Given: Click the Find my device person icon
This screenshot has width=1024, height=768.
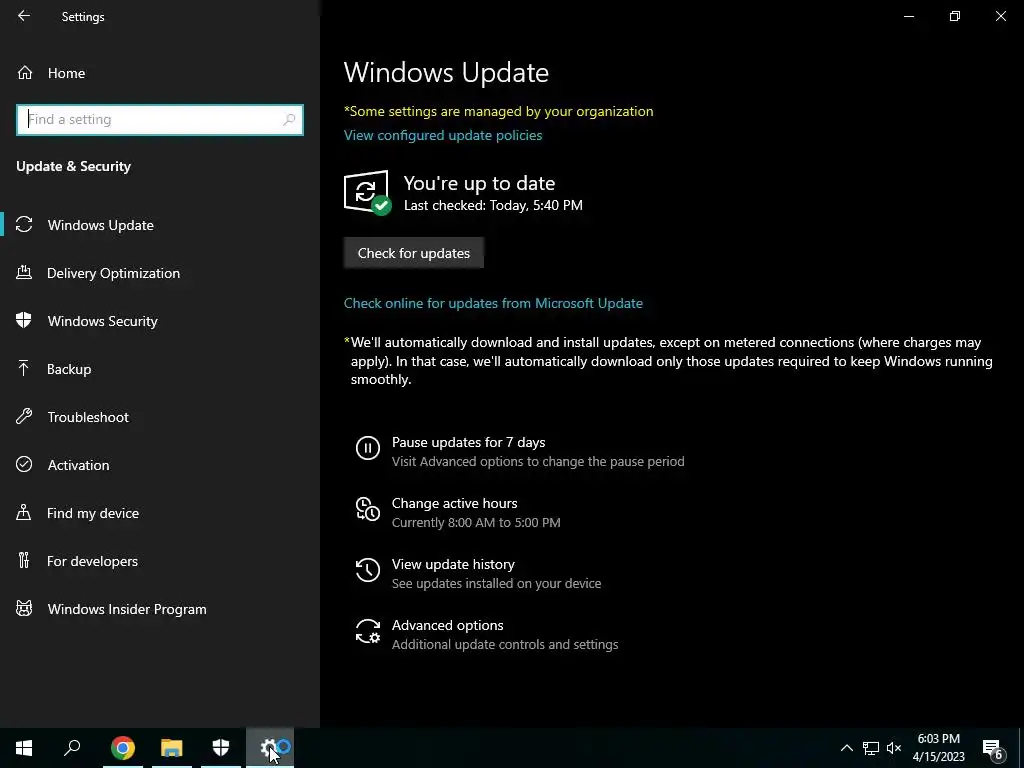Looking at the screenshot, I should [24, 512].
